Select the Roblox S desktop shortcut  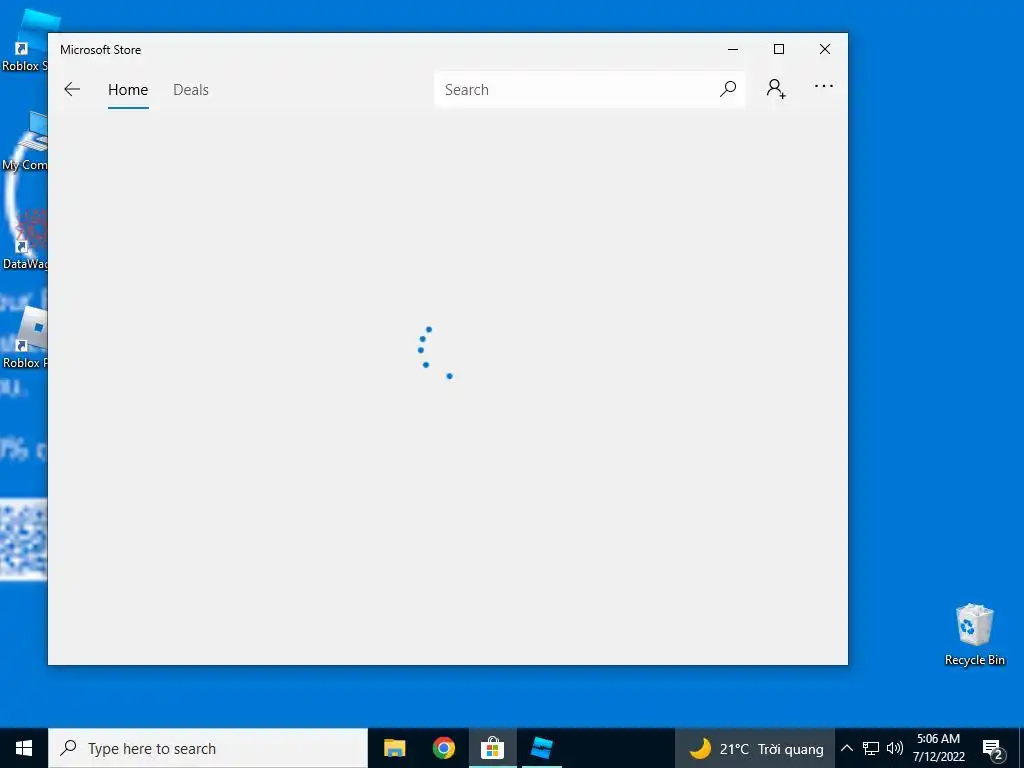(x=25, y=42)
